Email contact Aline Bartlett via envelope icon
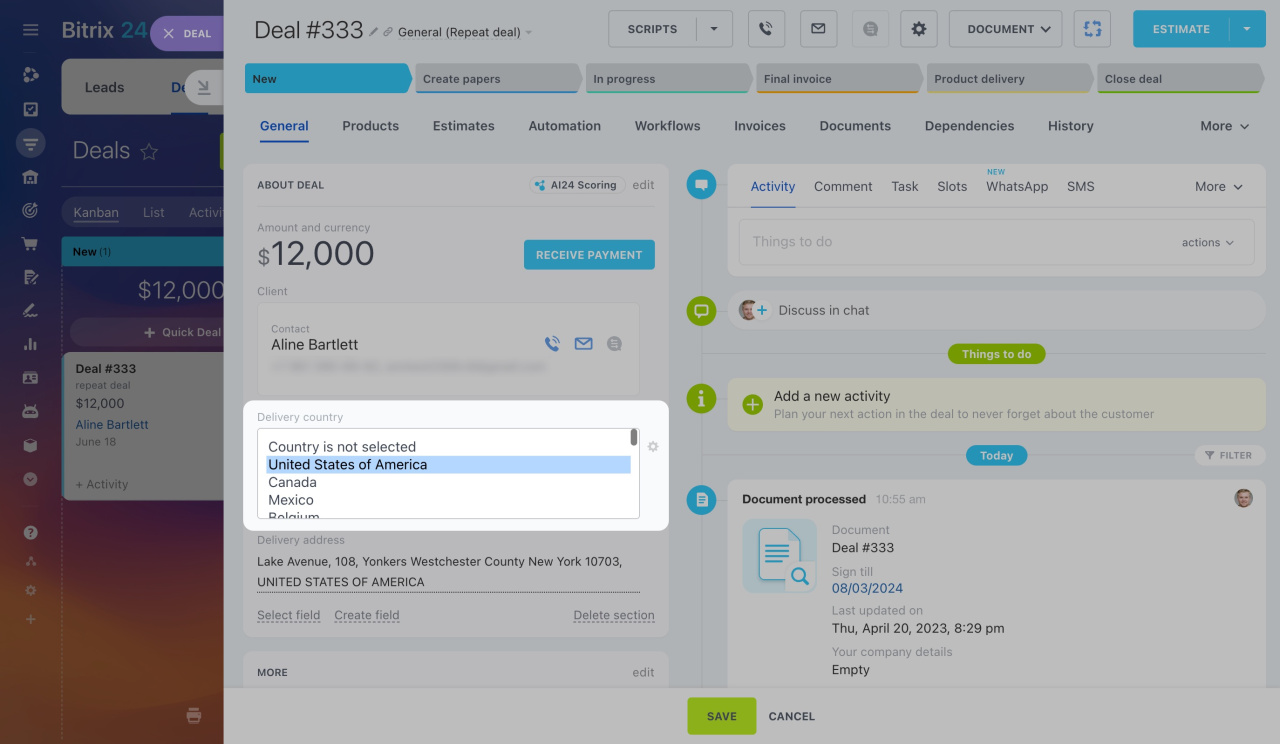Image resolution: width=1280 pixels, height=744 pixels. [x=583, y=344]
